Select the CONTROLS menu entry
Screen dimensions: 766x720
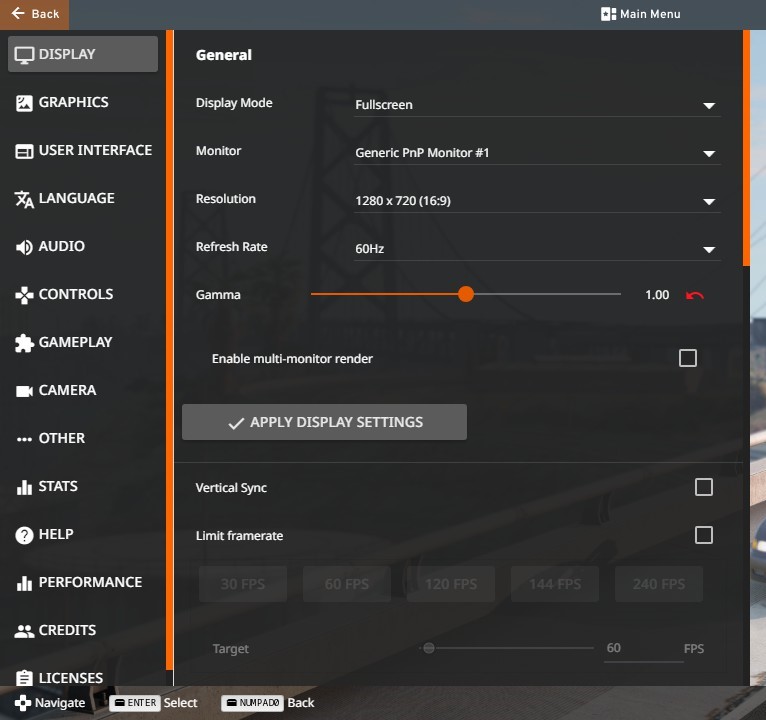click(x=83, y=294)
